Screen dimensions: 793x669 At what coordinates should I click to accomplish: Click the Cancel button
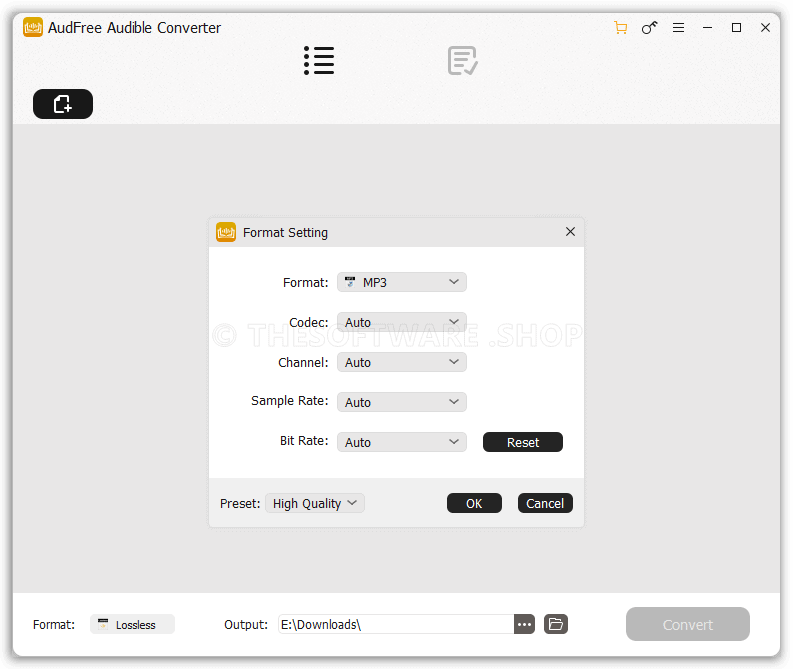coord(545,503)
